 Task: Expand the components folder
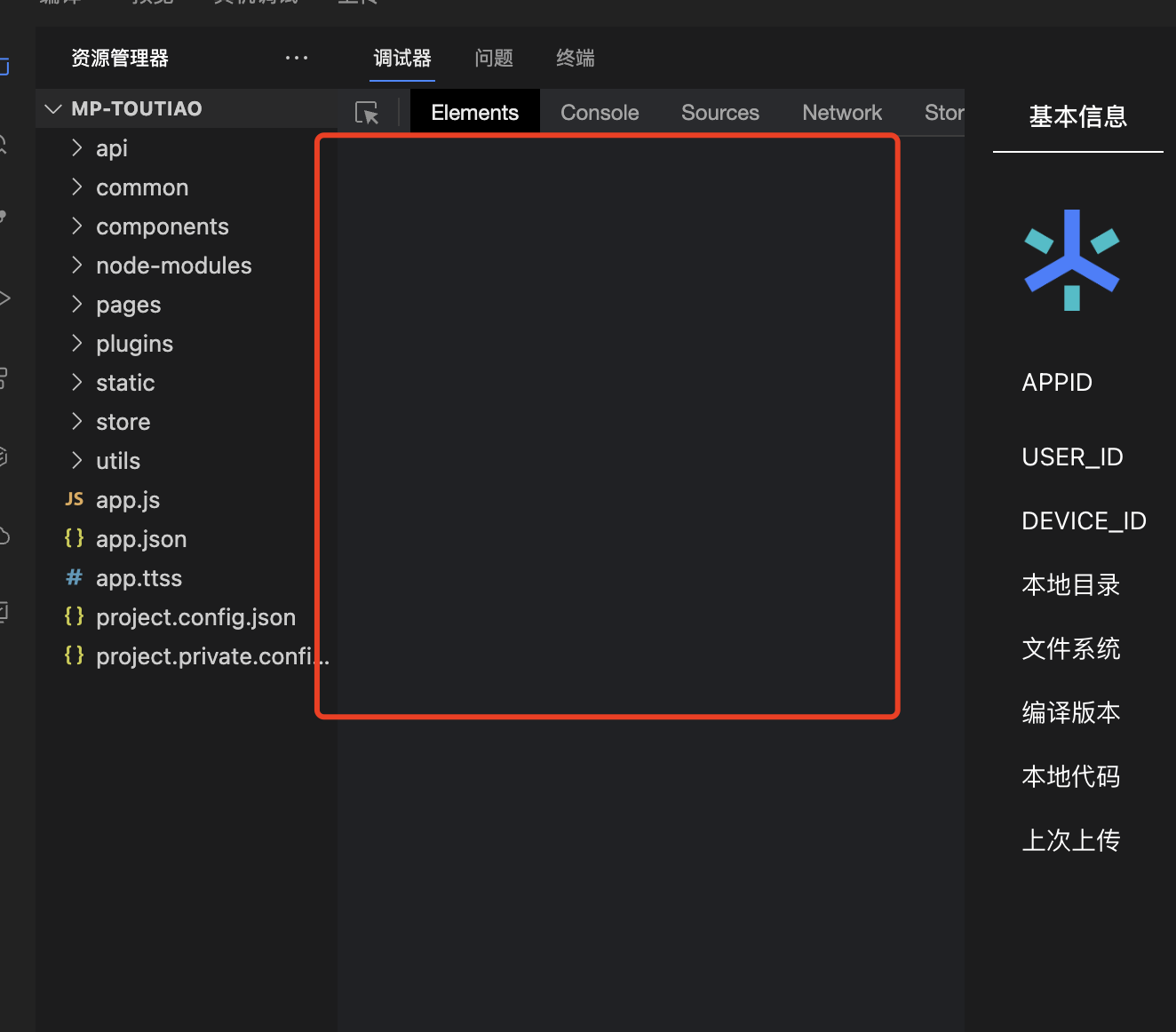(x=77, y=226)
